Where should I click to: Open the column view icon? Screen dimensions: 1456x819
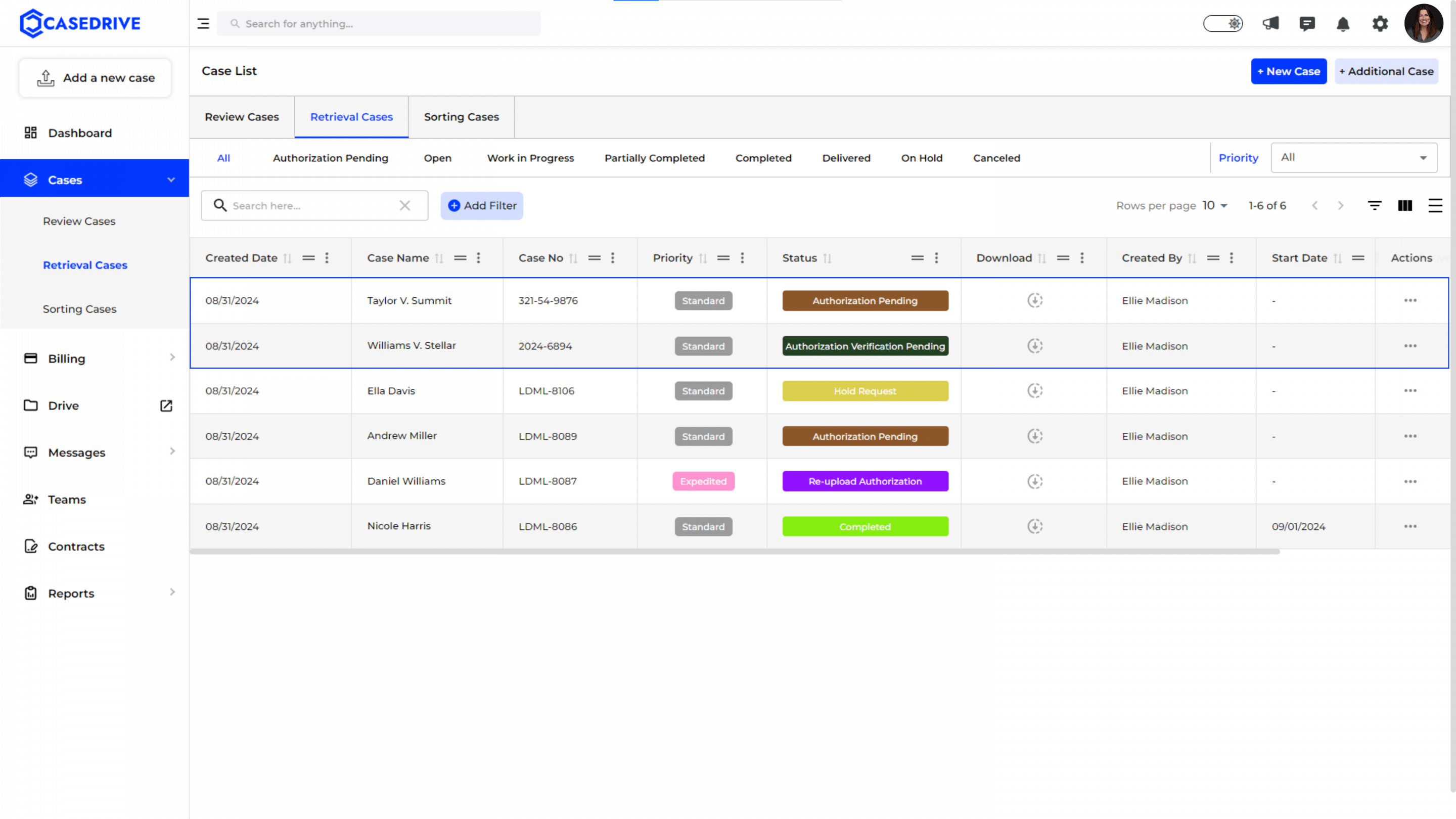pyautogui.click(x=1405, y=206)
